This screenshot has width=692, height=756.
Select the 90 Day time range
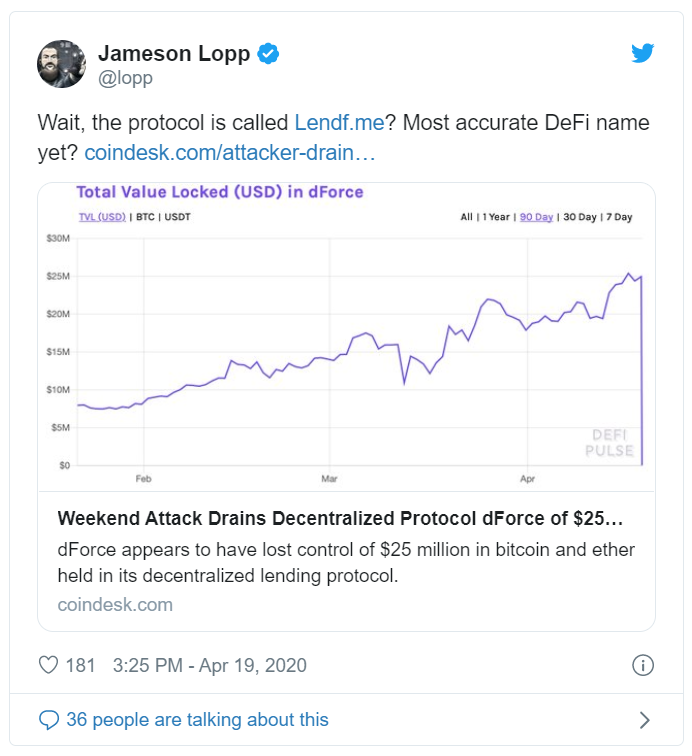(x=535, y=217)
